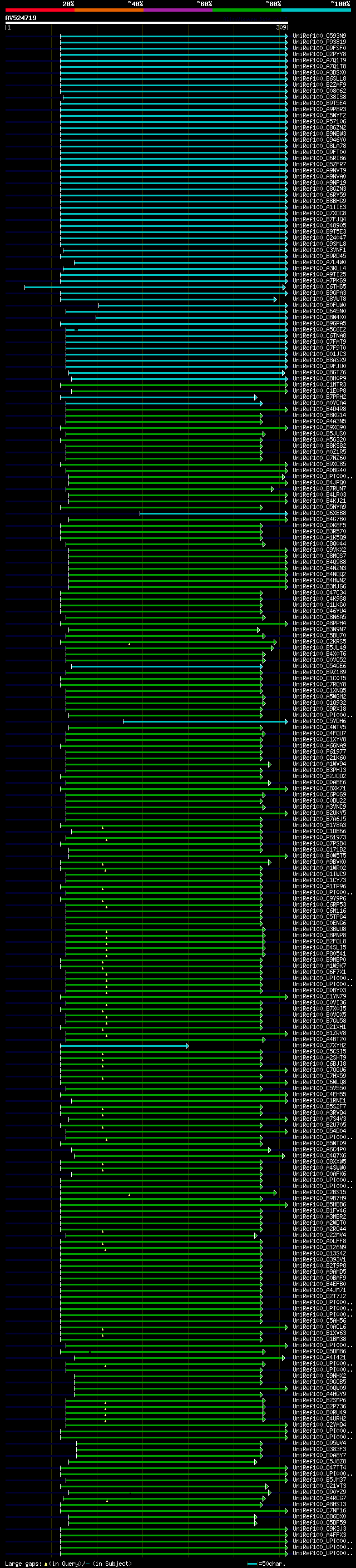
Task: Select hit label UniRef100_C5YDH6
Action: coord(319,721)
